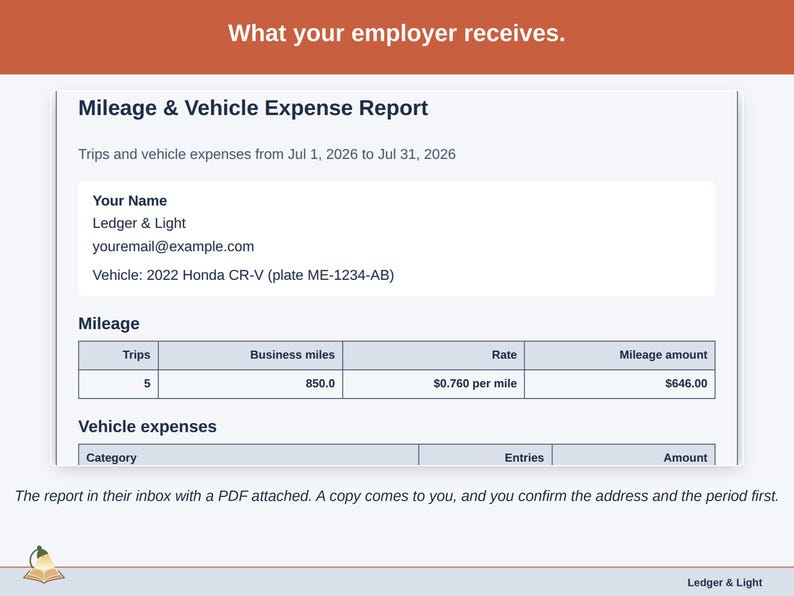
Task: Click the 'Mileage' section heading
Action: click(x=109, y=324)
